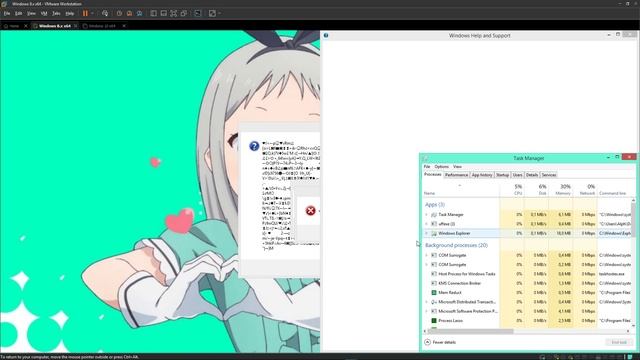The width and height of the screenshot is (640, 360).
Task: Enter full screen mode in VMware
Action: [174, 13]
